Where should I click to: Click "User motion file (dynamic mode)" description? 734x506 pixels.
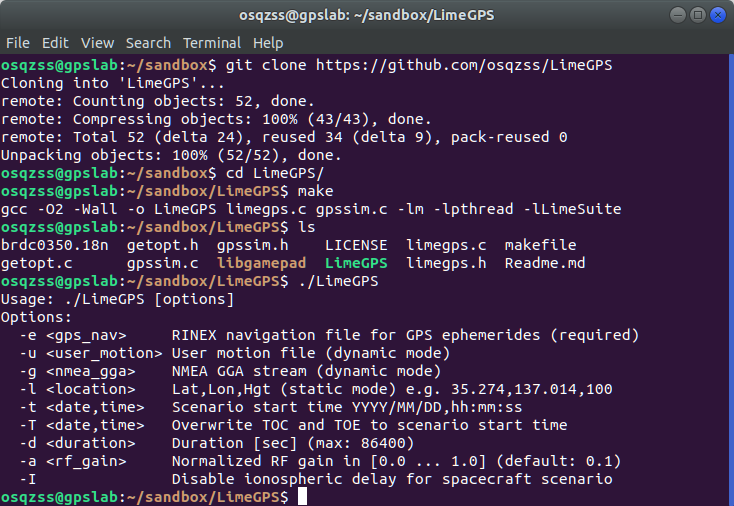311,353
